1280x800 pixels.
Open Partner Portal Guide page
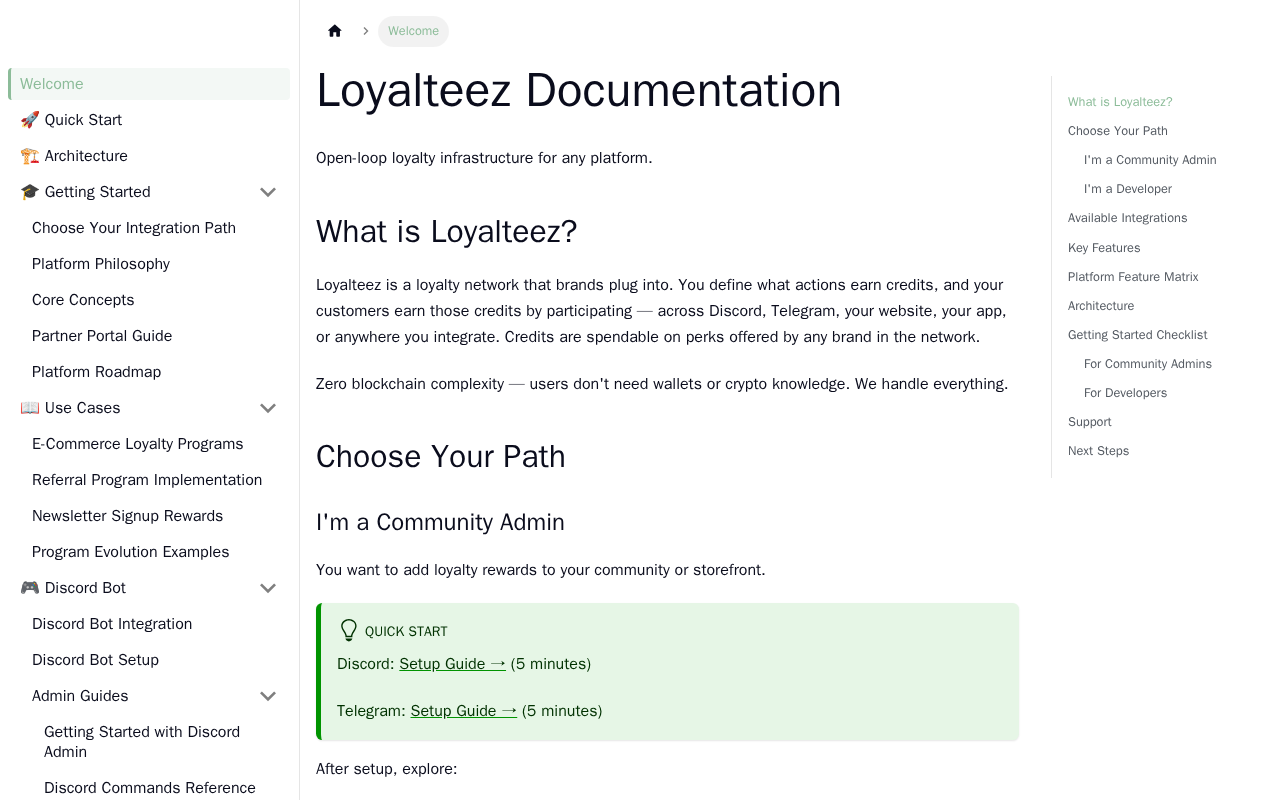pos(102,336)
